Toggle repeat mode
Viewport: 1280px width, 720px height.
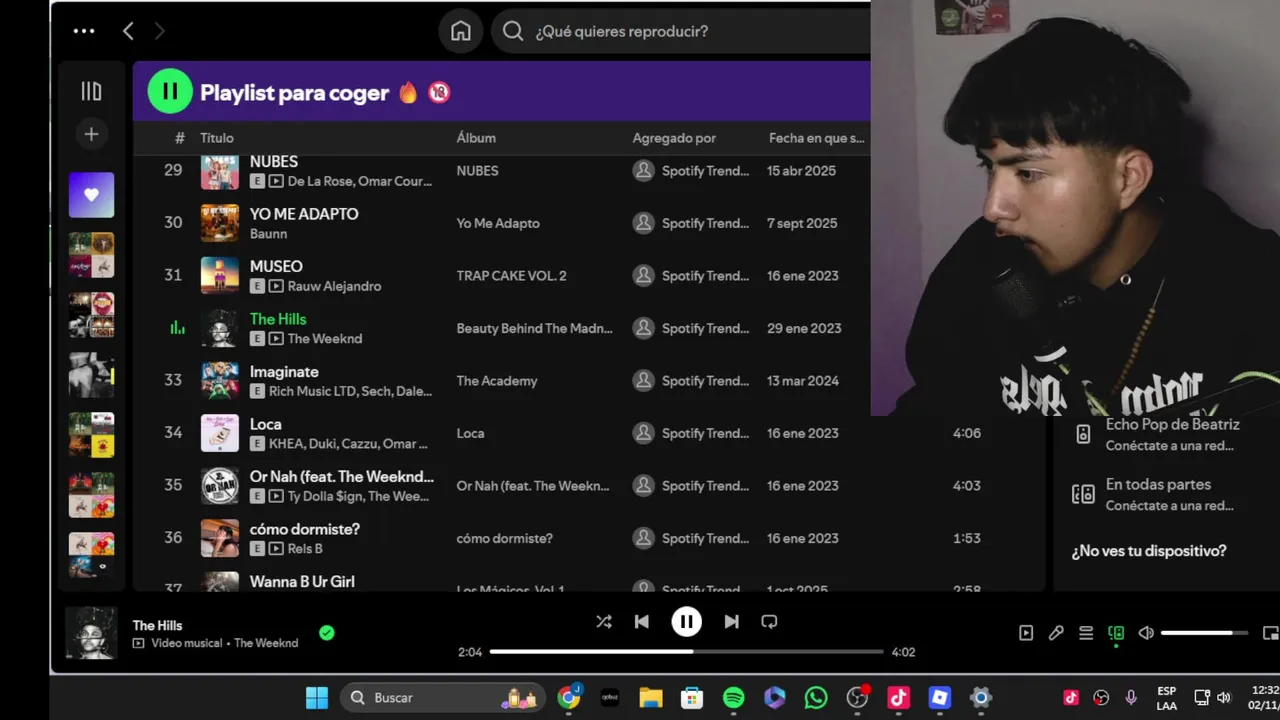point(769,621)
